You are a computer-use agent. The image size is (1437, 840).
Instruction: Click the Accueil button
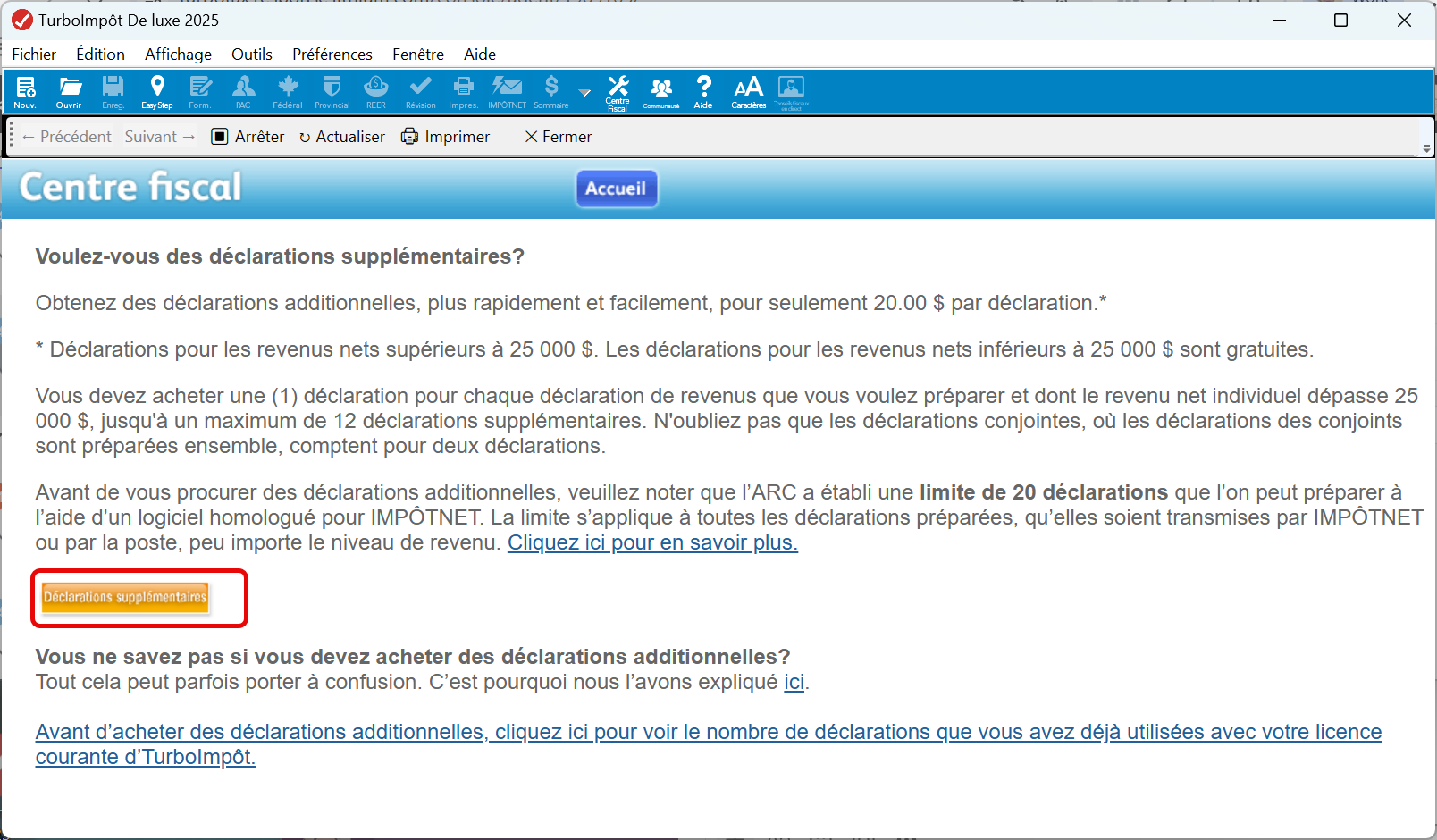click(x=616, y=189)
